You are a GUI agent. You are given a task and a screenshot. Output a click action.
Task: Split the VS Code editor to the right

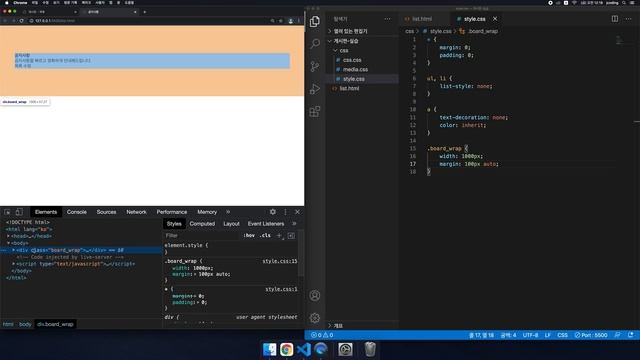615,19
